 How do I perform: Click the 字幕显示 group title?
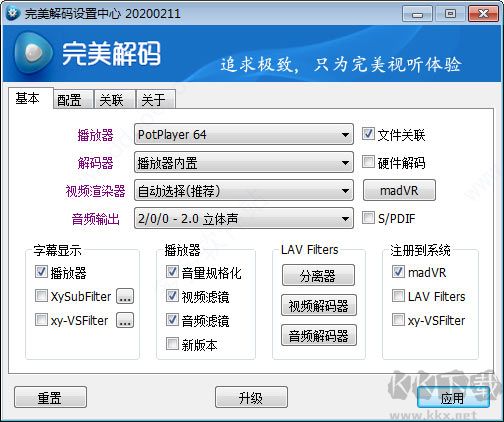[x=57, y=250]
